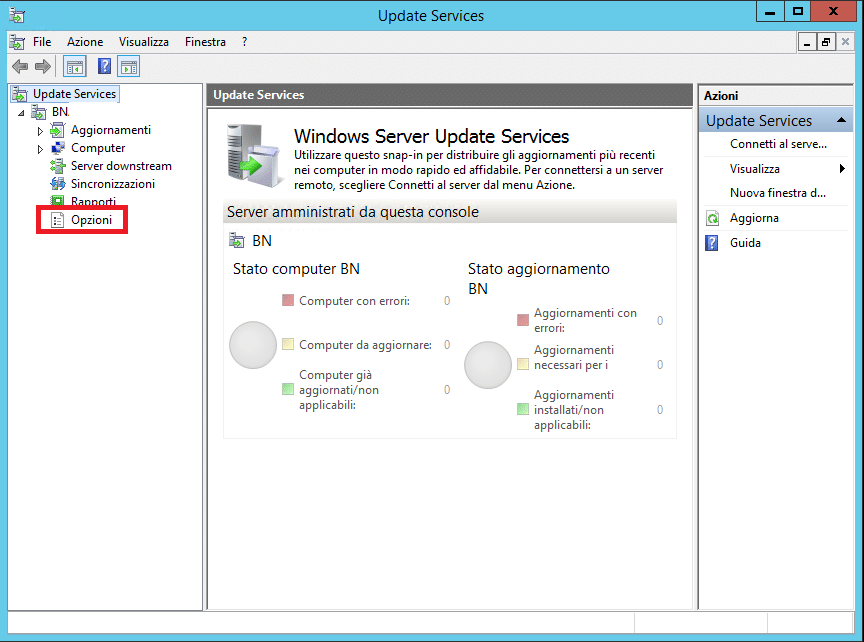Expand the Computer tree node
The width and height of the screenshot is (864, 642).
[40, 149]
